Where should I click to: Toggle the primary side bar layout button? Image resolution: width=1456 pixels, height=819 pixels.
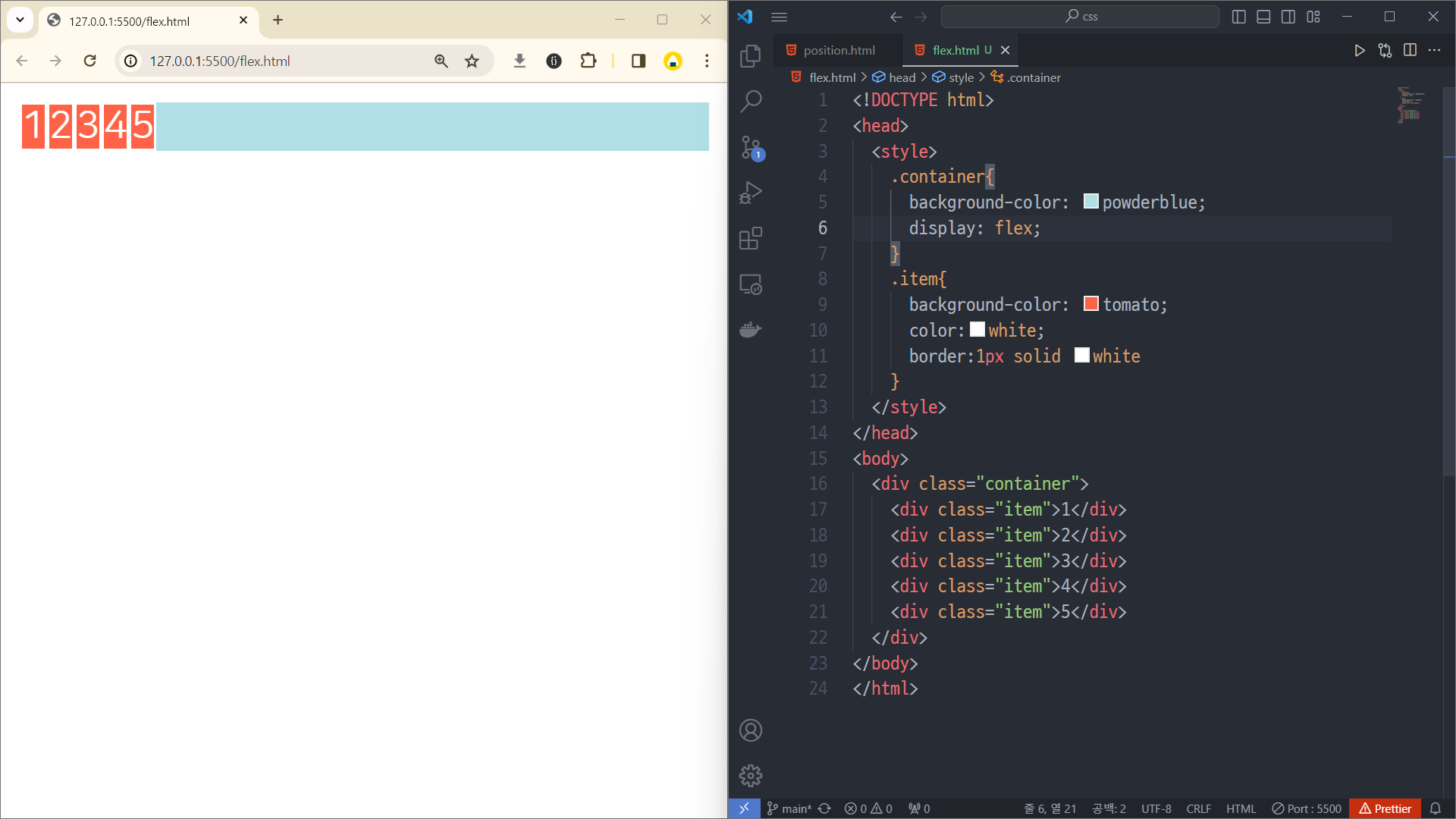(x=1239, y=17)
